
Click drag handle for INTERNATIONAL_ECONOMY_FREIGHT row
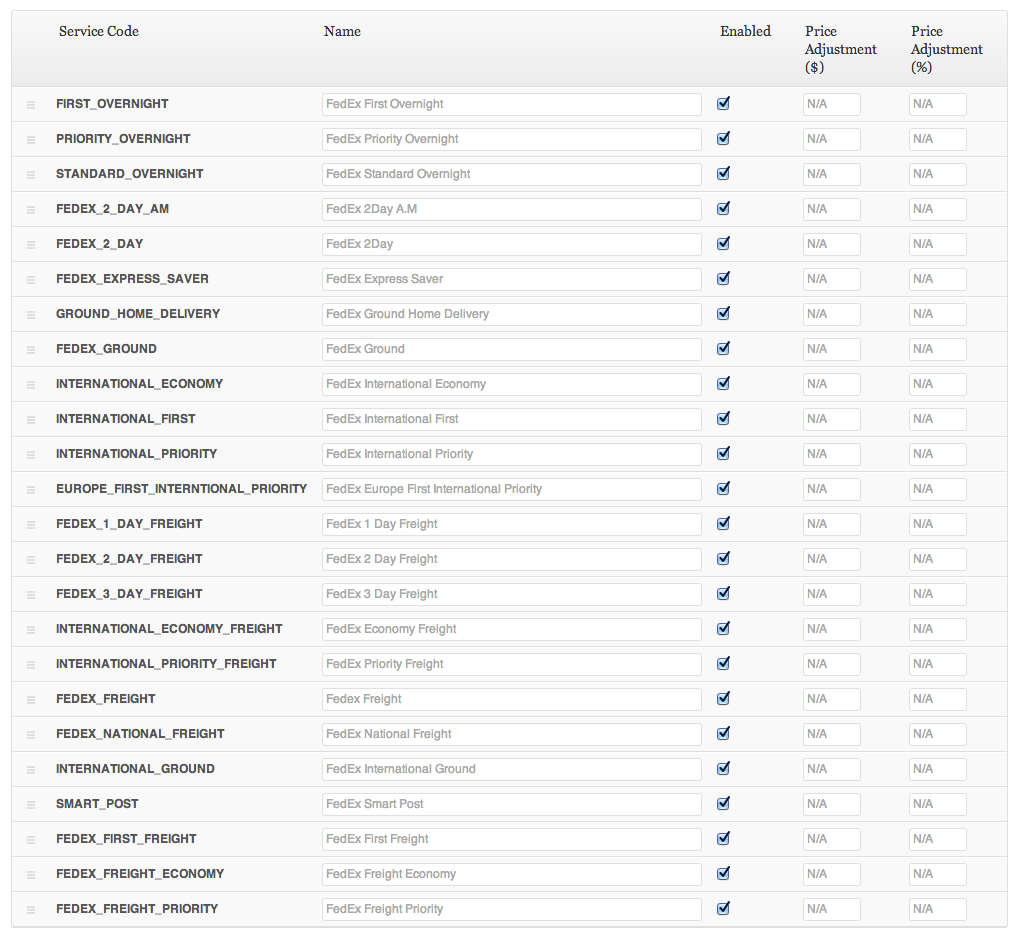(31, 630)
